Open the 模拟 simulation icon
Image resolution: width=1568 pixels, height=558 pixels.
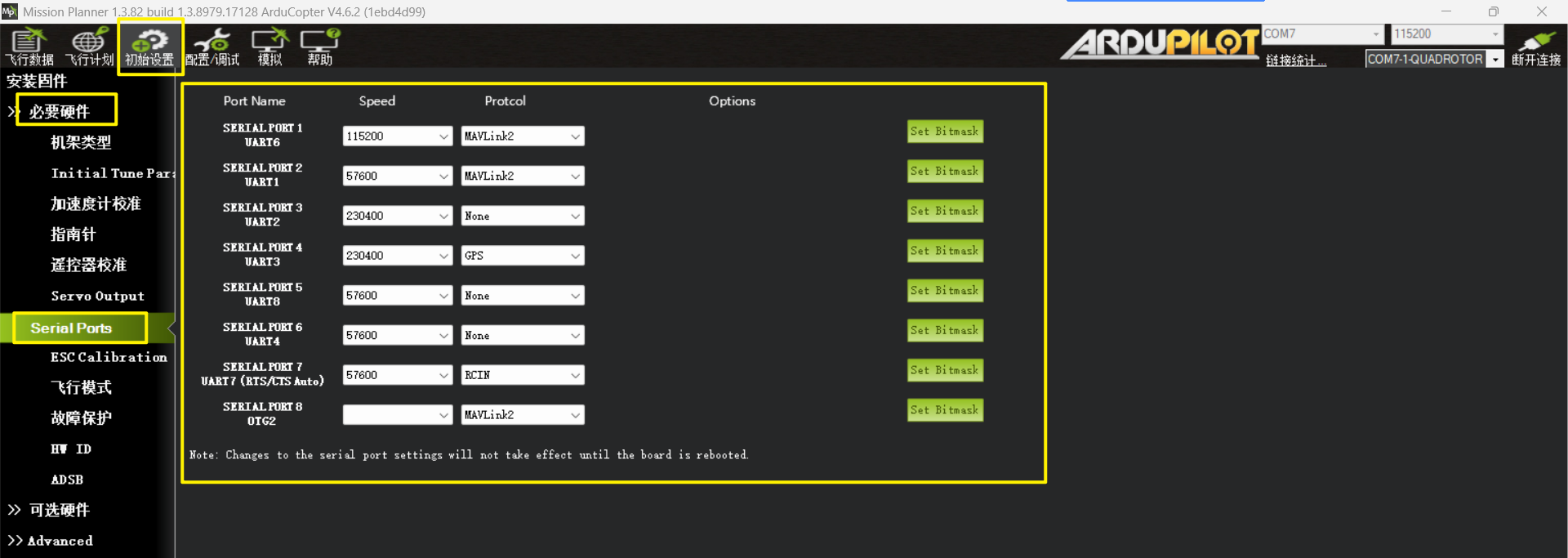point(269,47)
